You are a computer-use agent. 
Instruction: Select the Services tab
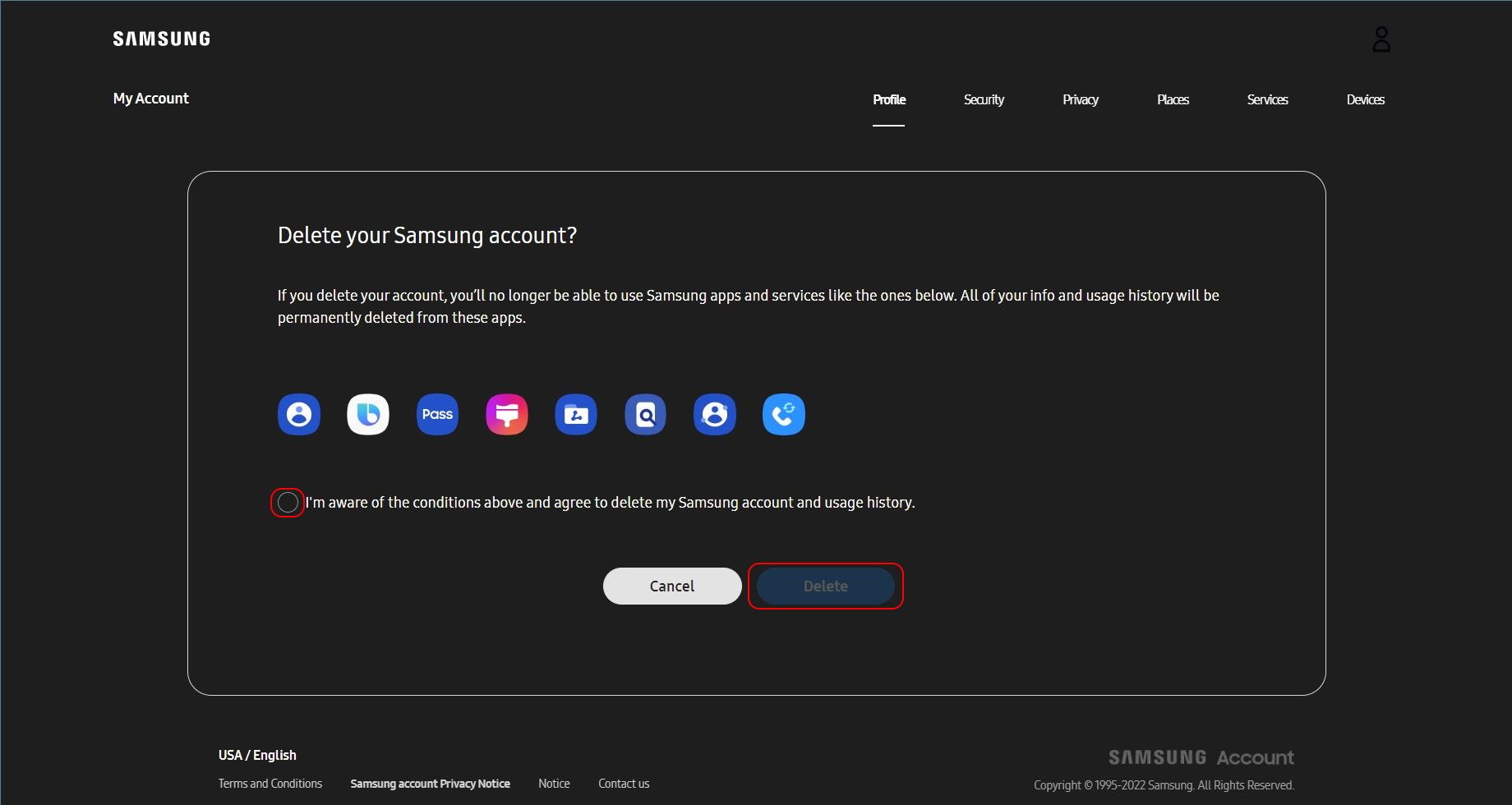[1267, 99]
